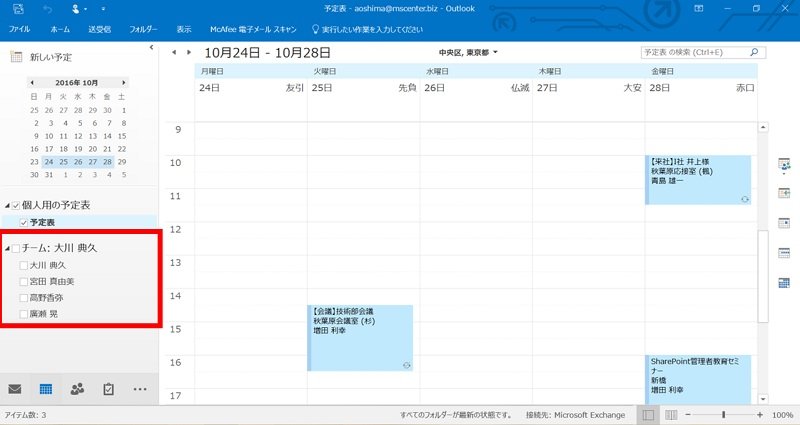The width and height of the screenshot is (800, 425).
Task: Click 2016年 10月 month header
Action: (x=77, y=83)
